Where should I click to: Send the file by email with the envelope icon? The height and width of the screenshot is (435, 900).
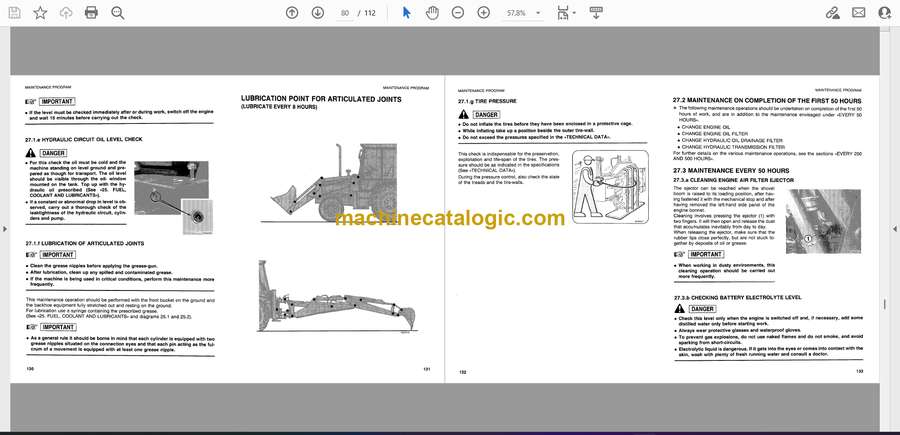(859, 13)
